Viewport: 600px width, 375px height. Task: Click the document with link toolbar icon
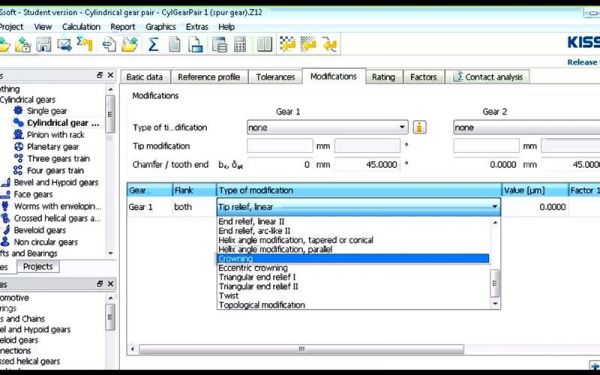click(x=109, y=45)
